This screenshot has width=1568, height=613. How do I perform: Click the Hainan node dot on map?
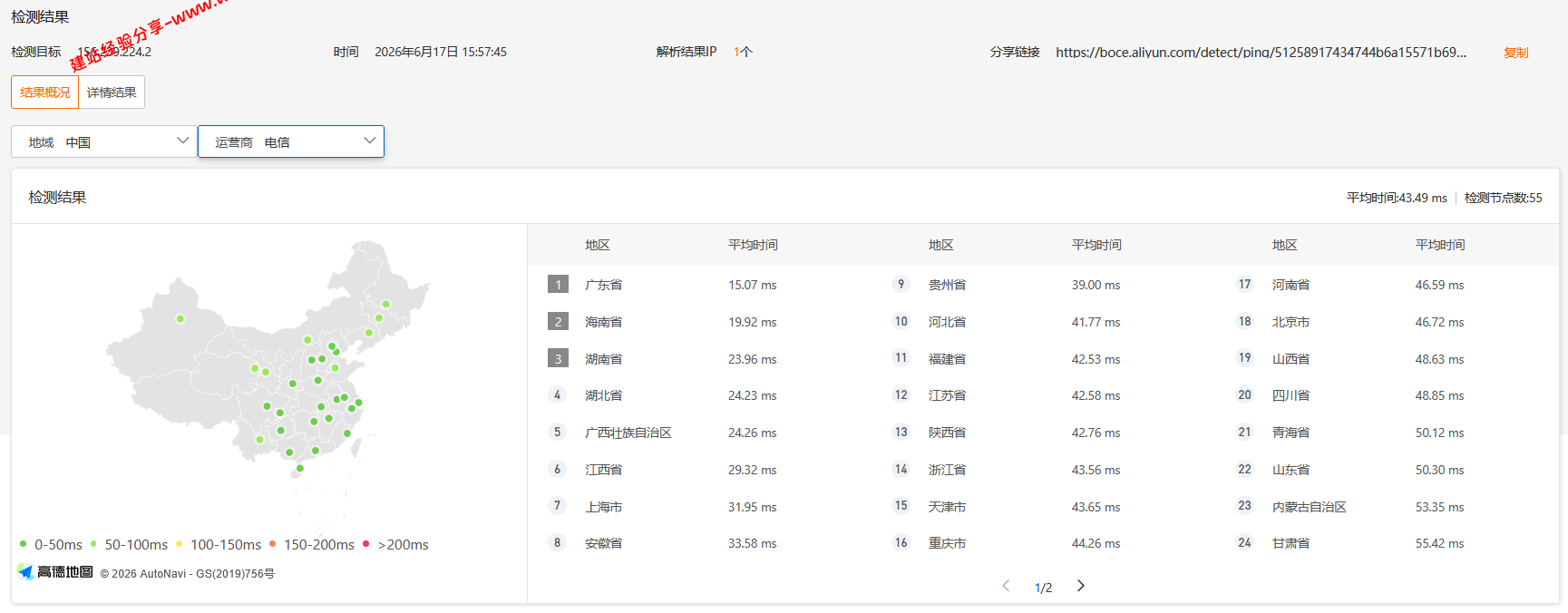pos(300,468)
